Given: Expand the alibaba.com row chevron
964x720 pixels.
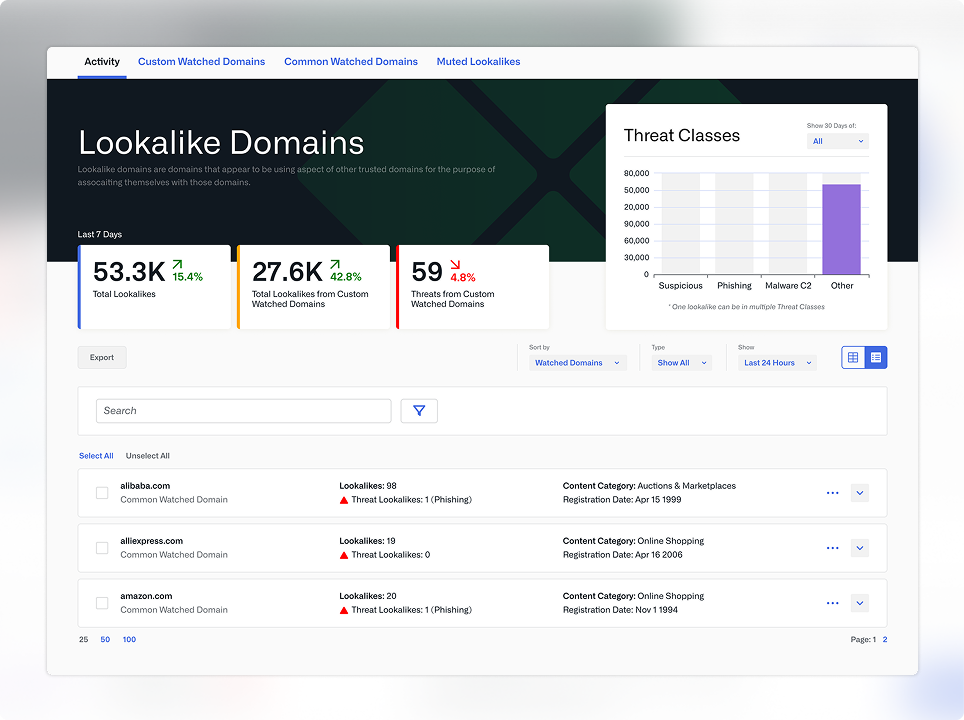Looking at the screenshot, I should 860,493.
